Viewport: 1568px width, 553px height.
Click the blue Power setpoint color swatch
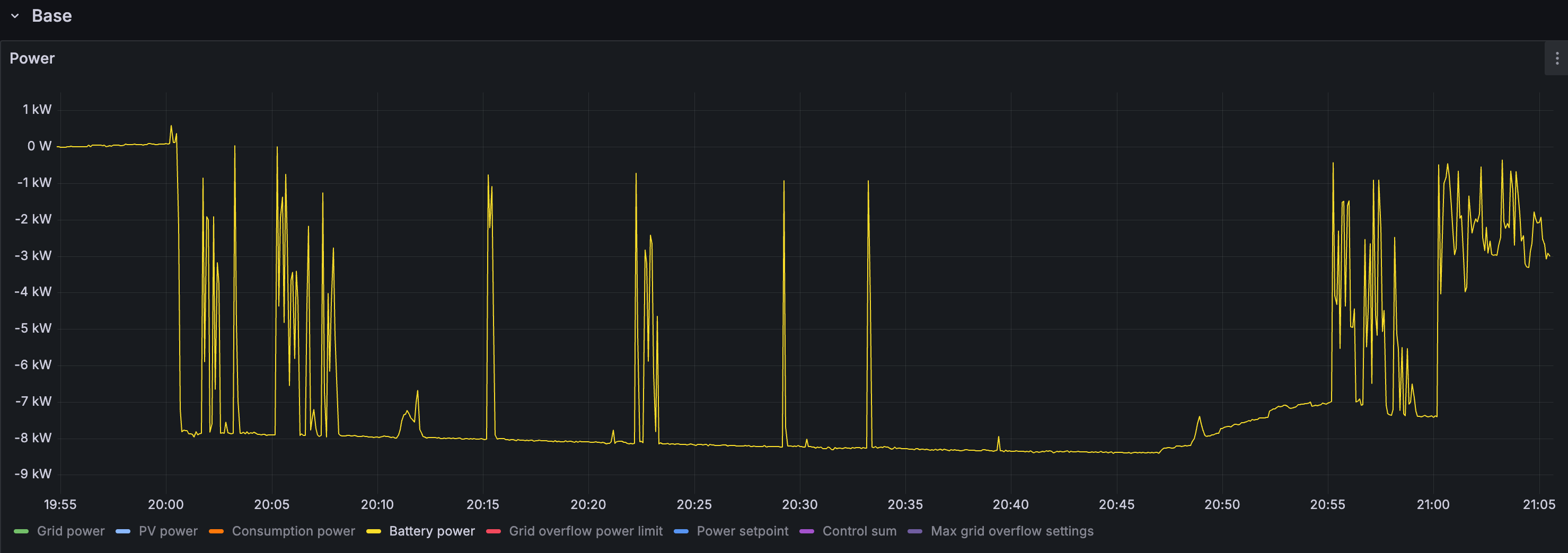[681, 532]
